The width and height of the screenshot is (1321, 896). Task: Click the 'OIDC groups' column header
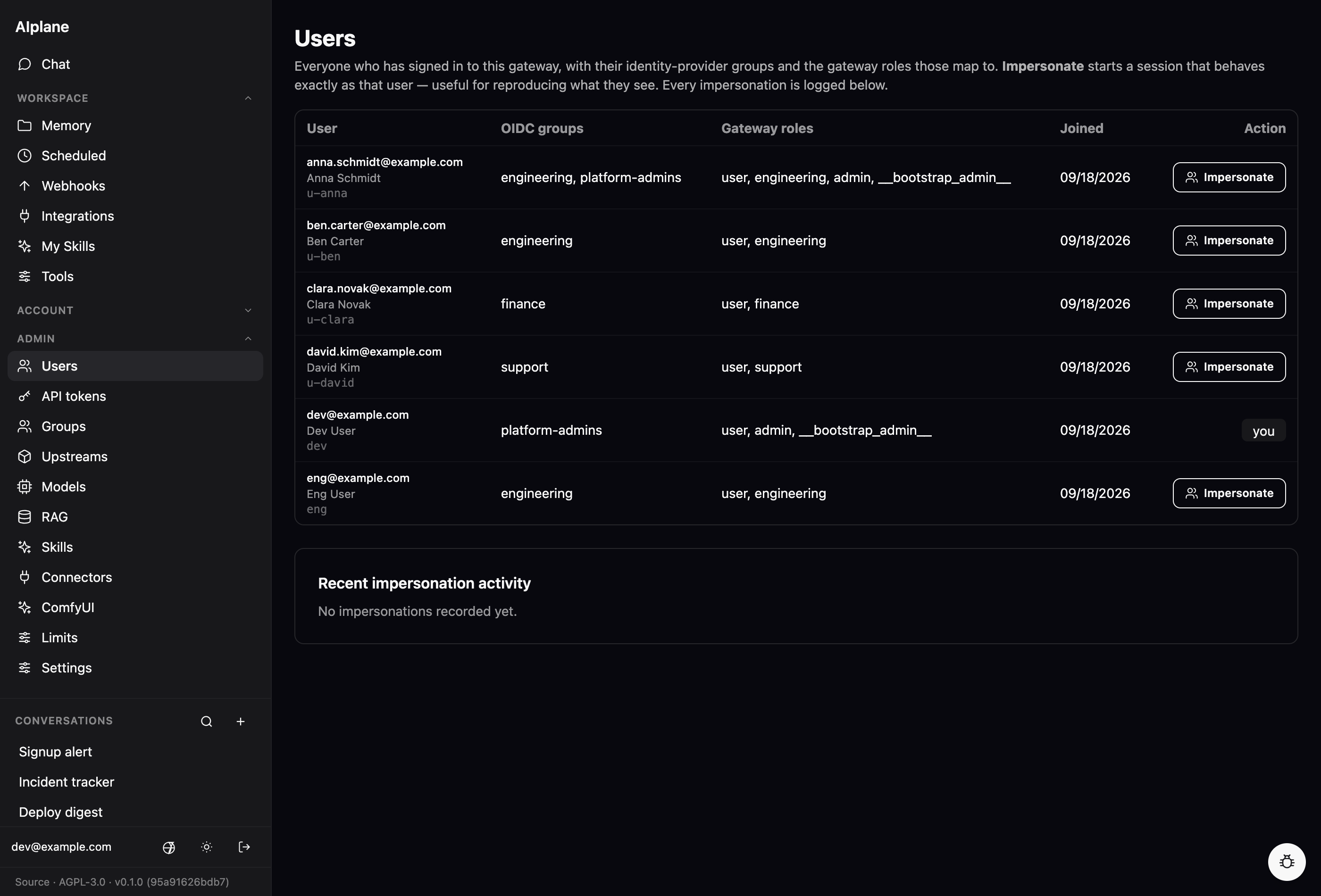coord(542,128)
